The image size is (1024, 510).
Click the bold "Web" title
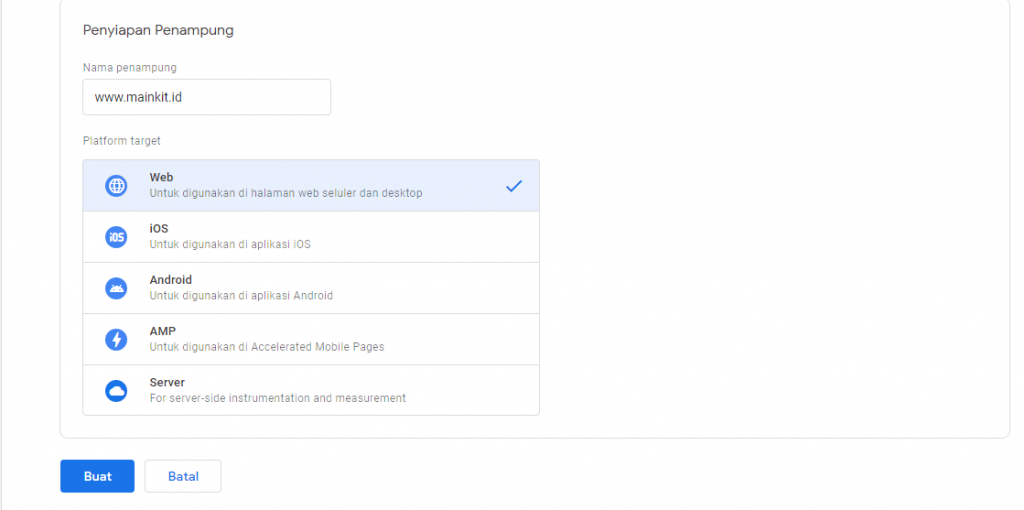click(x=161, y=177)
